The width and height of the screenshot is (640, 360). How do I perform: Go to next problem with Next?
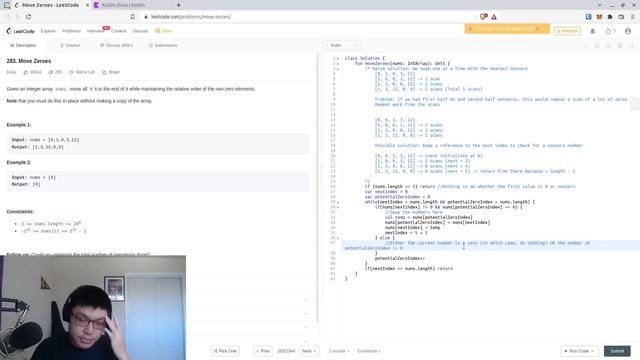[x=309, y=351]
